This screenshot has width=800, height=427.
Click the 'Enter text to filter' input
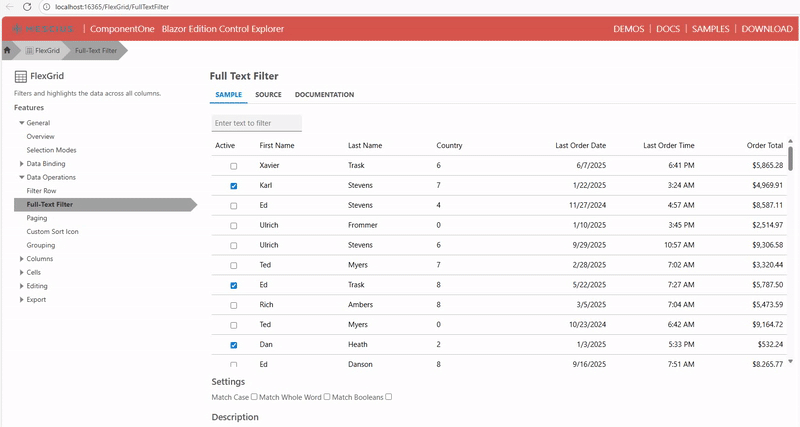257,123
